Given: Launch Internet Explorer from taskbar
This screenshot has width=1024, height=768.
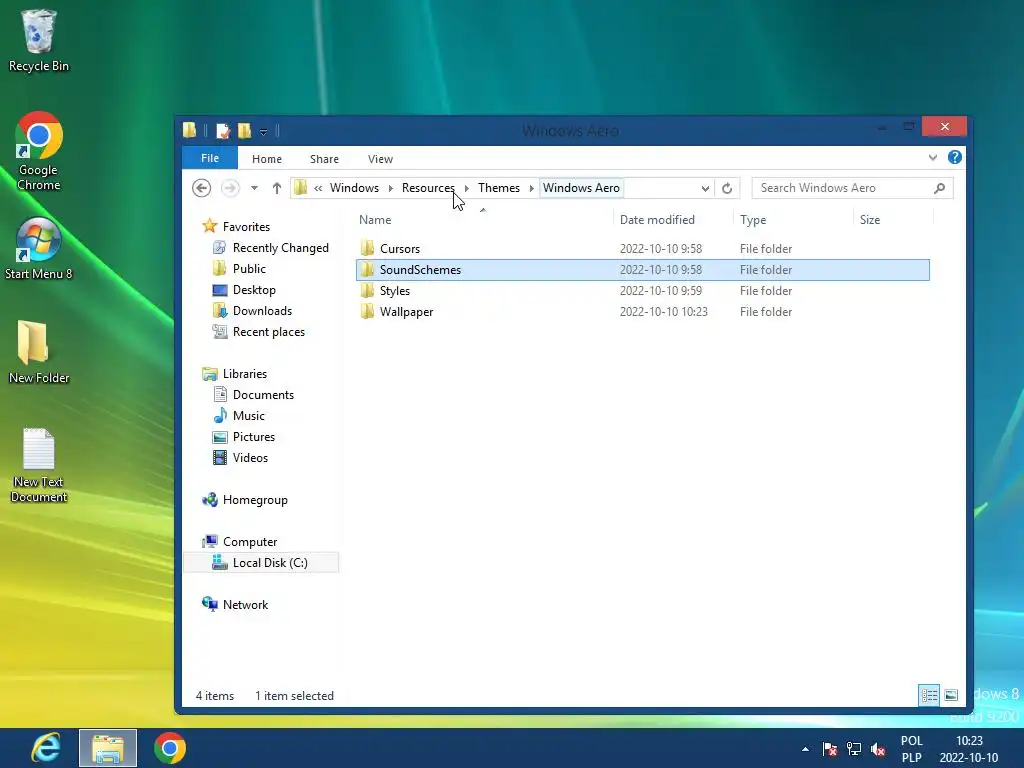Looking at the screenshot, I should (46, 748).
